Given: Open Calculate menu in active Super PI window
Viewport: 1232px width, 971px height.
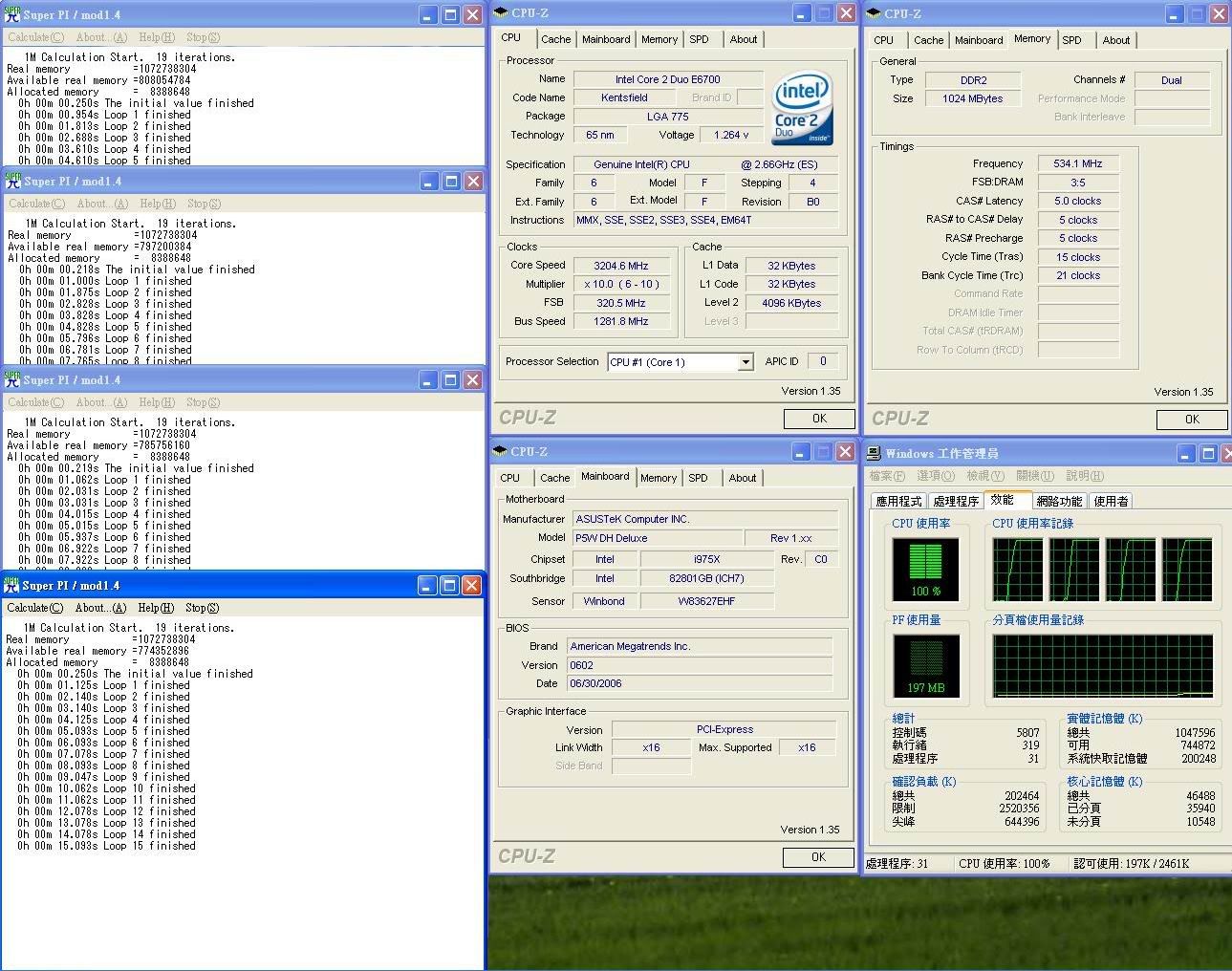Looking at the screenshot, I should [x=34, y=608].
